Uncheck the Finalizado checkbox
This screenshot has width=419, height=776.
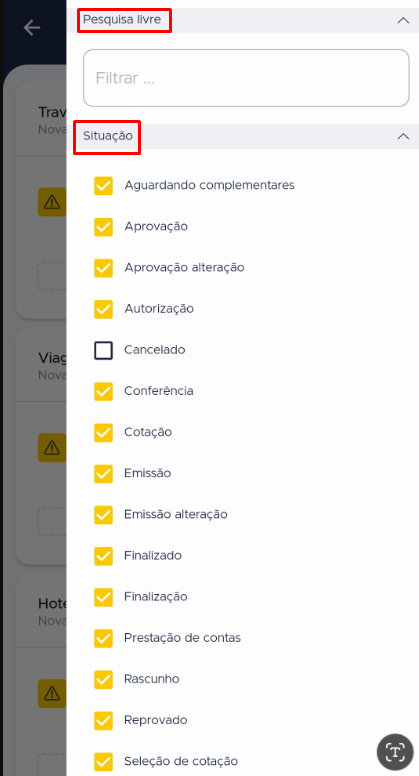tap(103, 556)
